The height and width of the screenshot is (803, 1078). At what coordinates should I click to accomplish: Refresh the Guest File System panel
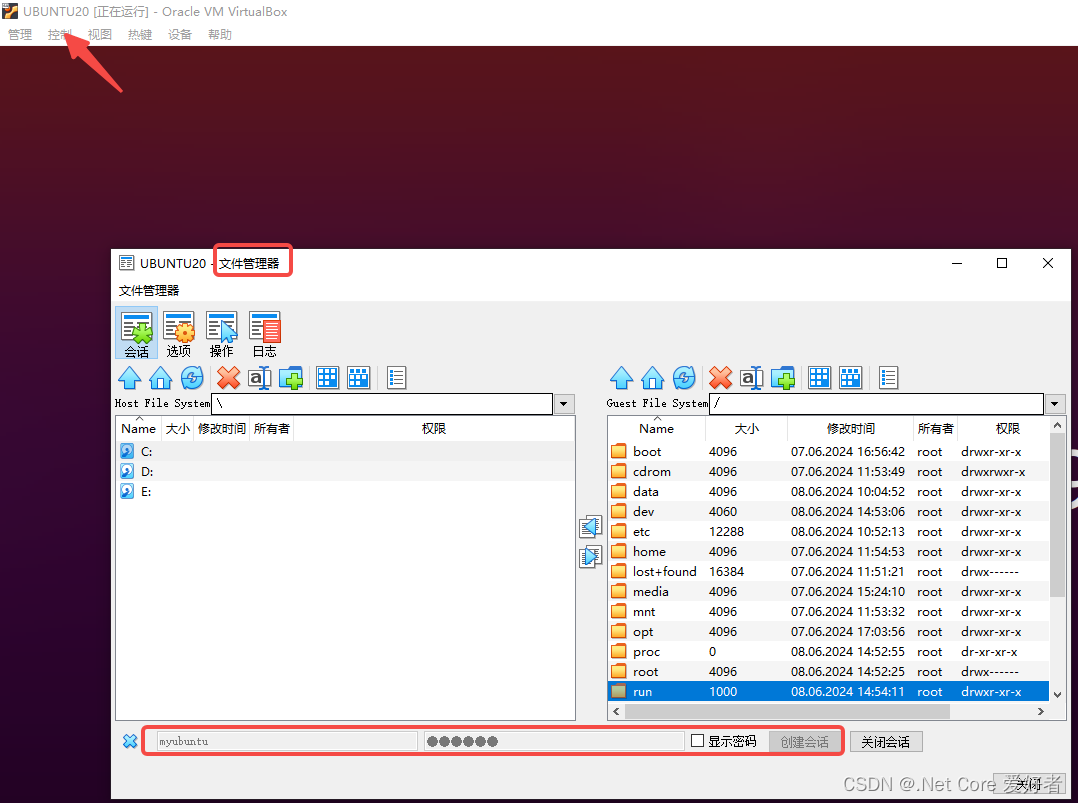(683, 377)
